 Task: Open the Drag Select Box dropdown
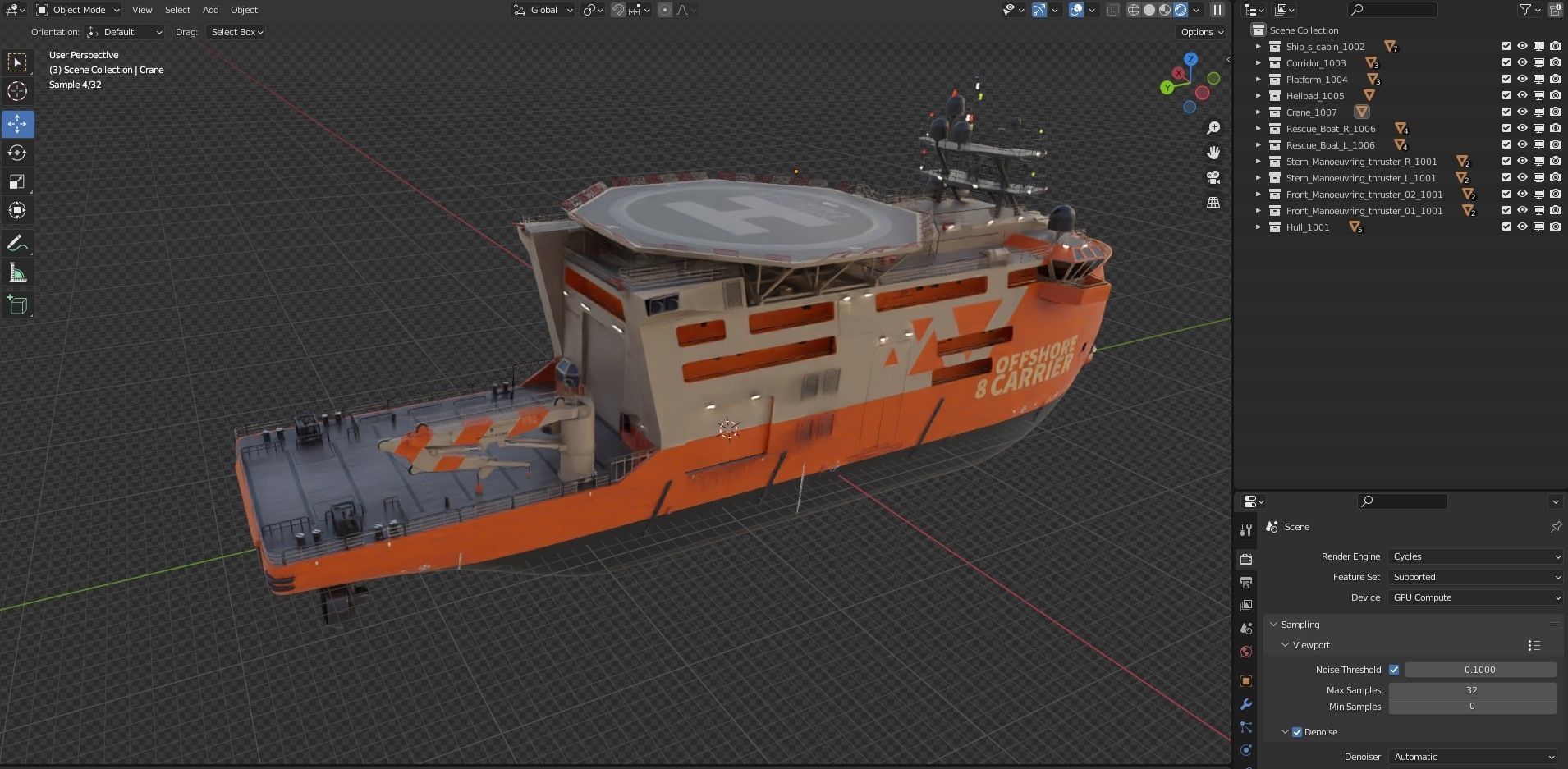coord(237,32)
